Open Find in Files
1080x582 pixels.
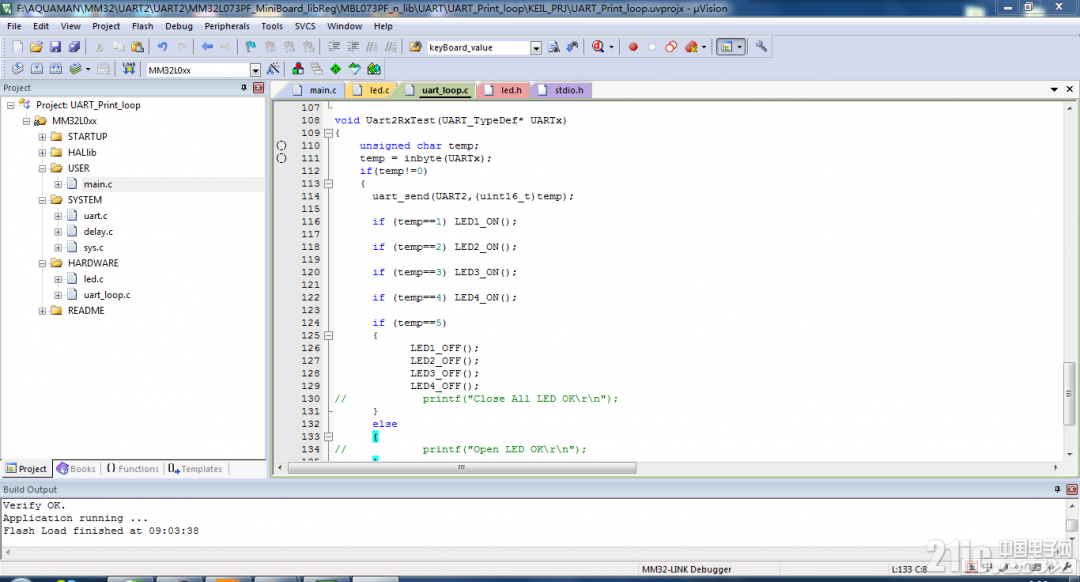coord(415,47)
